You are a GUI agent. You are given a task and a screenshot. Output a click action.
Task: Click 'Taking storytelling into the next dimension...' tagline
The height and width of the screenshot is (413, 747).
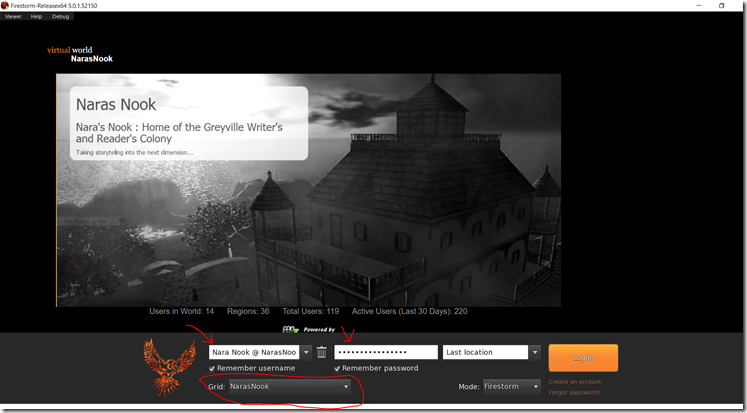click(134, 153)
